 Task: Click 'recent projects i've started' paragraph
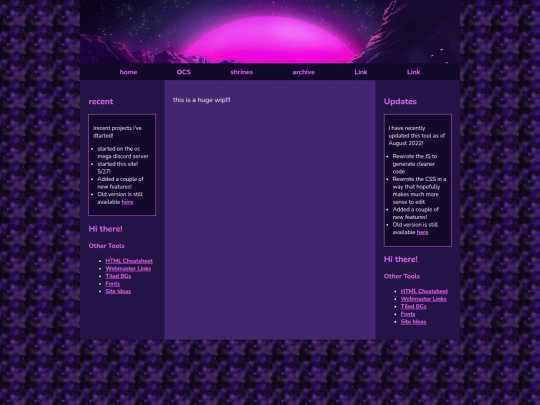117,132
